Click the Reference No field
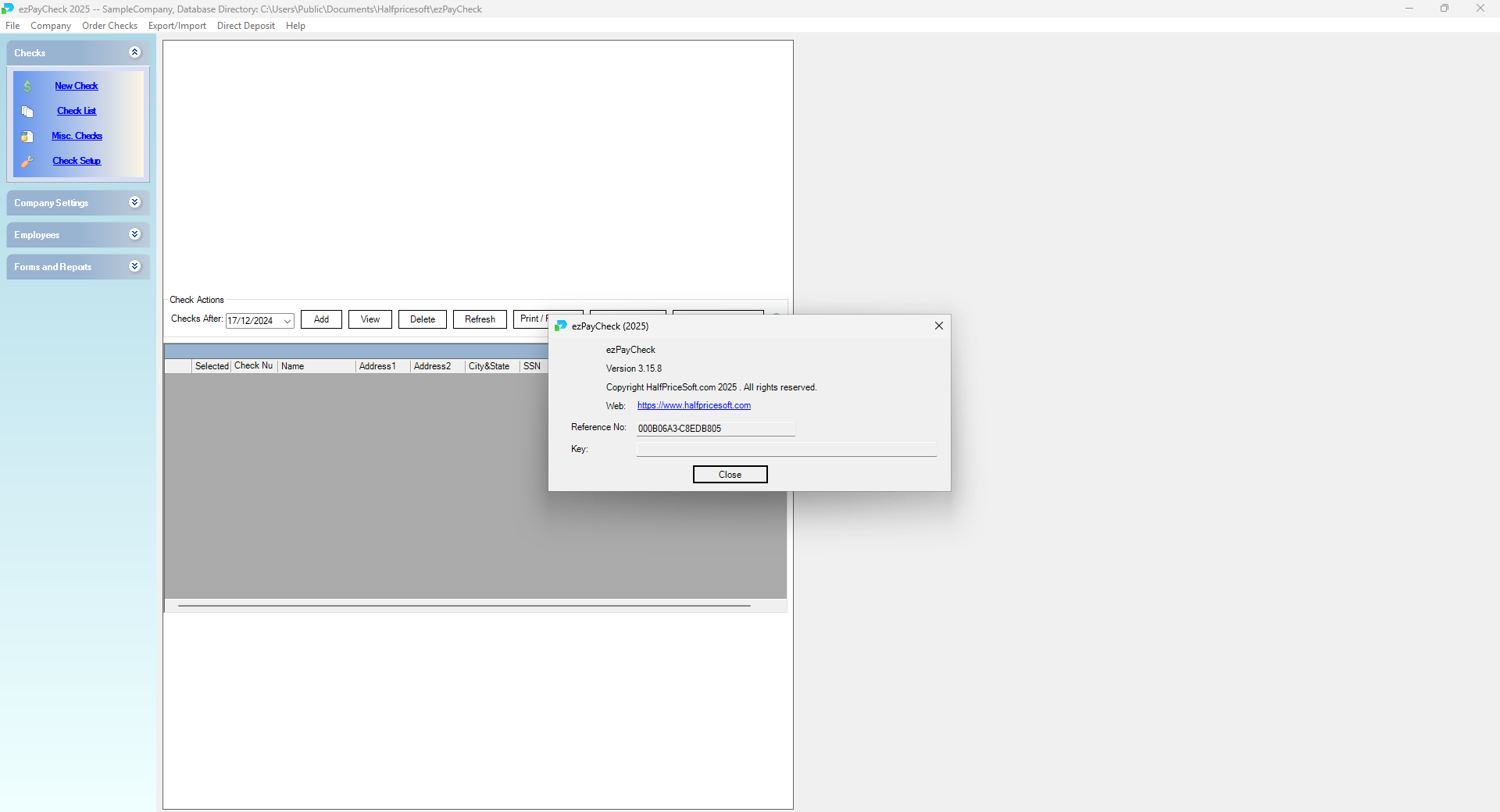Image resolution: width=1500 pixels, height=812 pixels. tap(716, 429)
